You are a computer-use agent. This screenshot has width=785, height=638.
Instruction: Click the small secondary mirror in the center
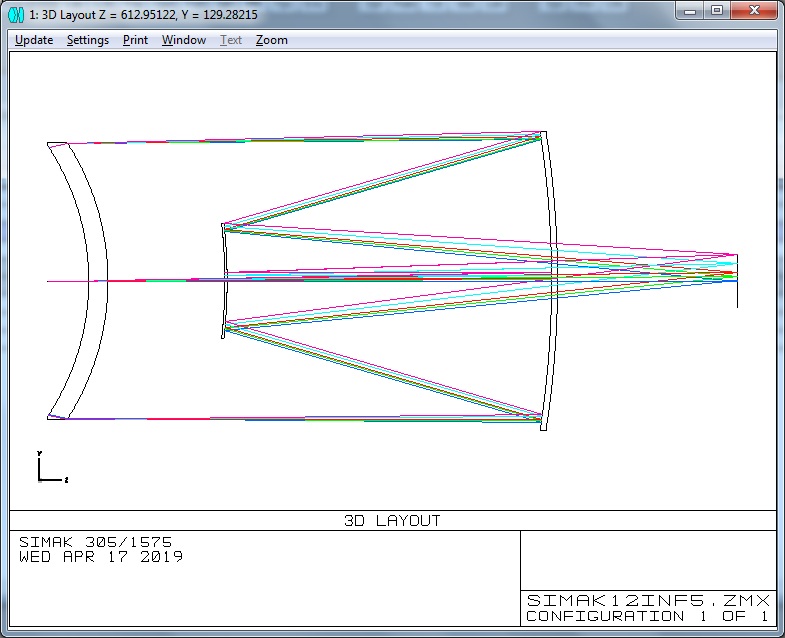coord(224,280)
